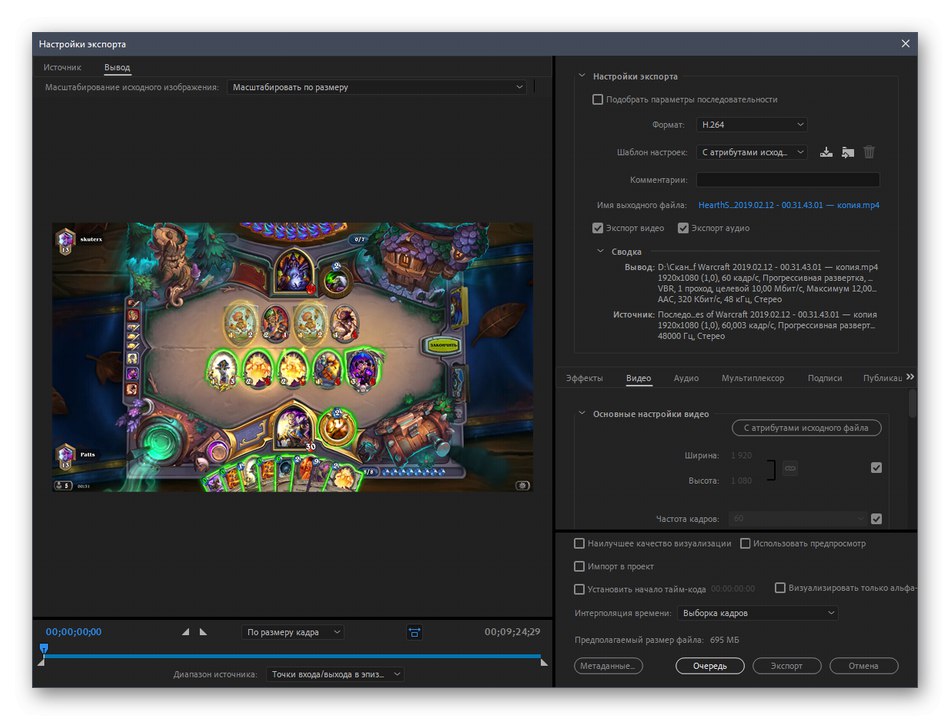Click the Set Out Point triangle icon
The image size is (950, 720).
(204, 632)
